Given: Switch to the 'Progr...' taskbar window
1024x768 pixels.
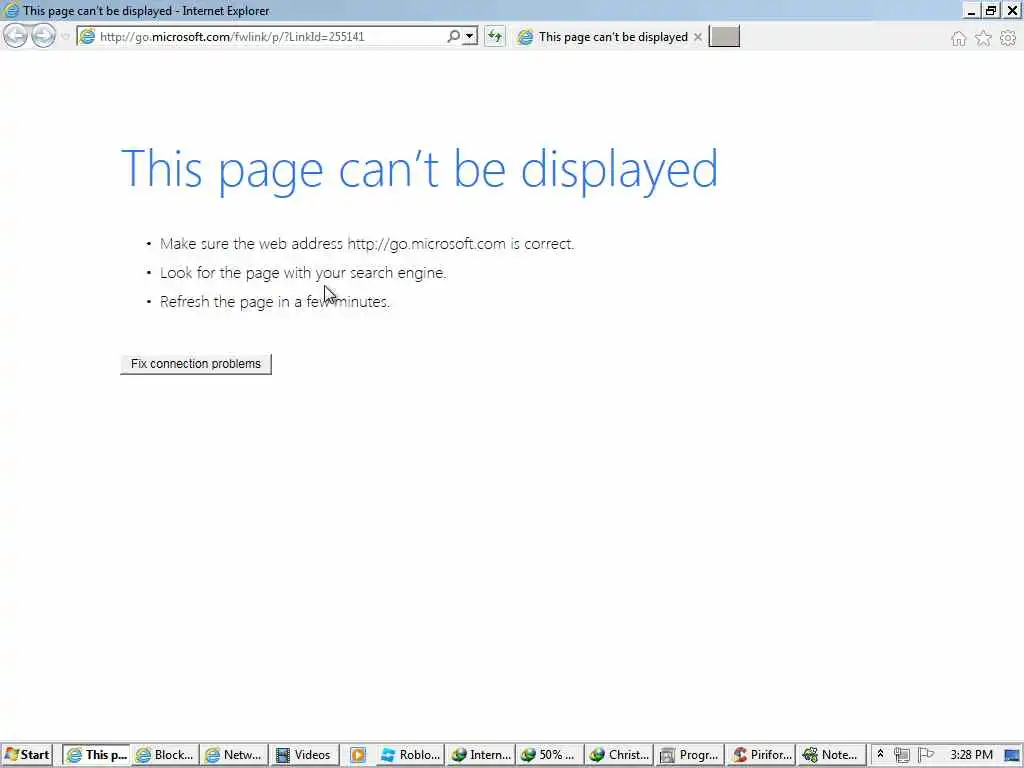Looking at the screenshot, I should point(690,755).
